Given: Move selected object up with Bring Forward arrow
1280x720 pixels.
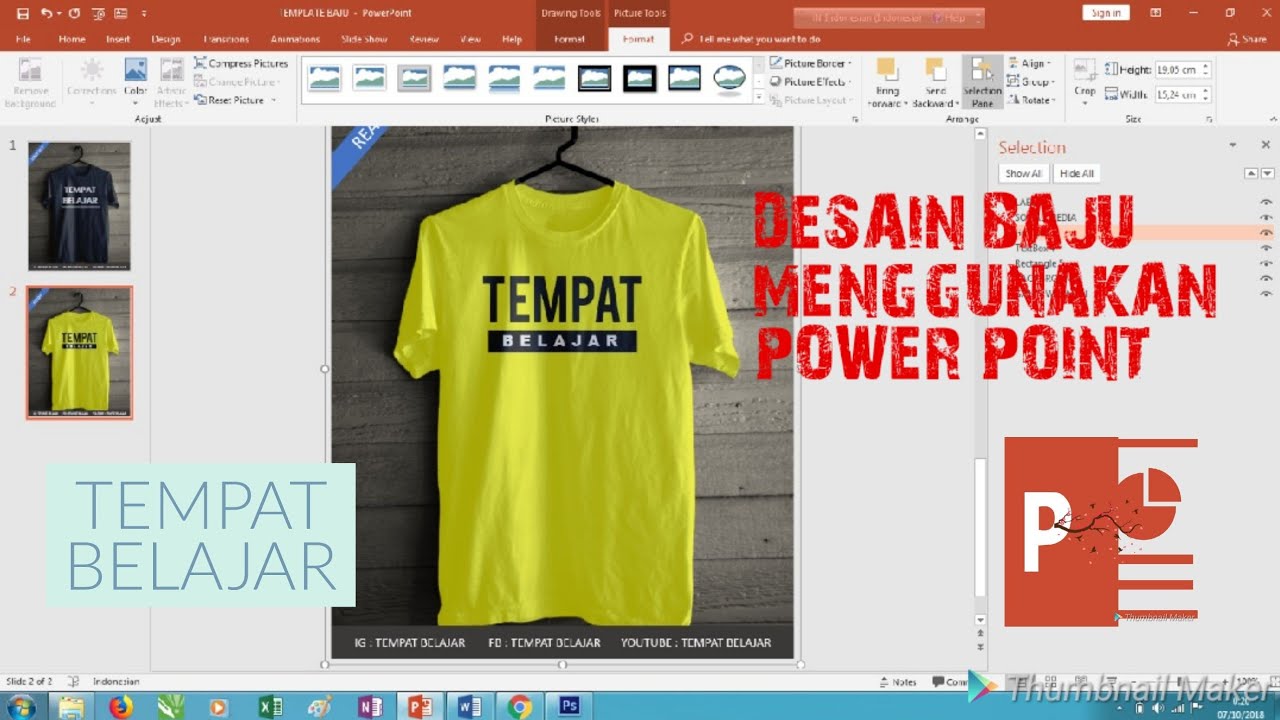Looking at the screenshot, I should (x=1251, y=173).
